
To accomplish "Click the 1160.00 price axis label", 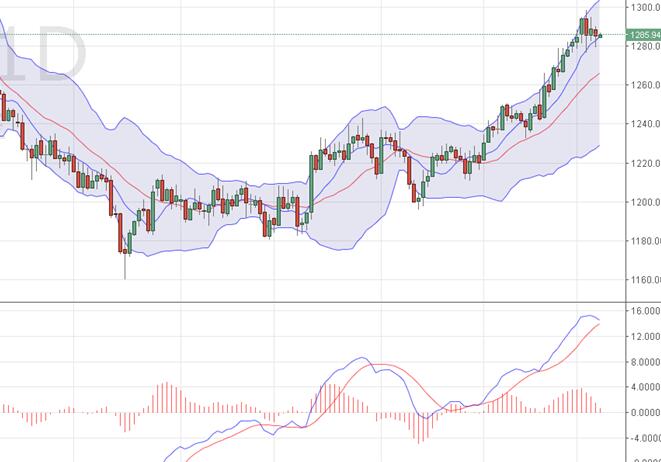I will click(644, 280).
